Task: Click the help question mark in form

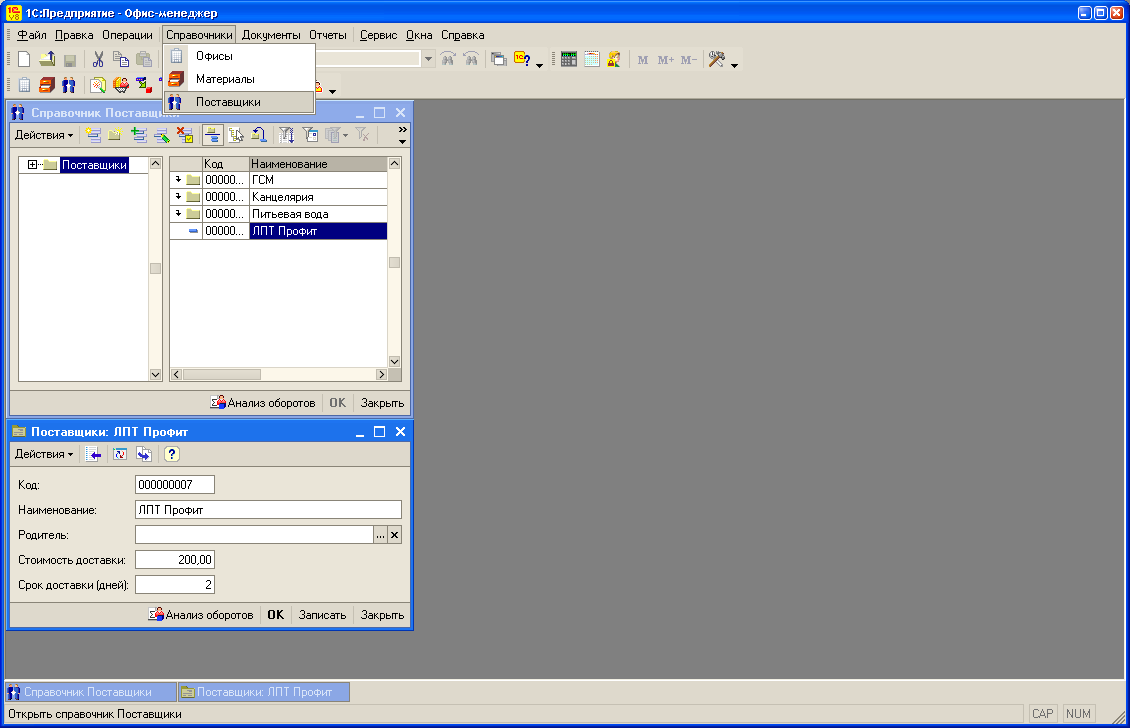Action: 172,454
